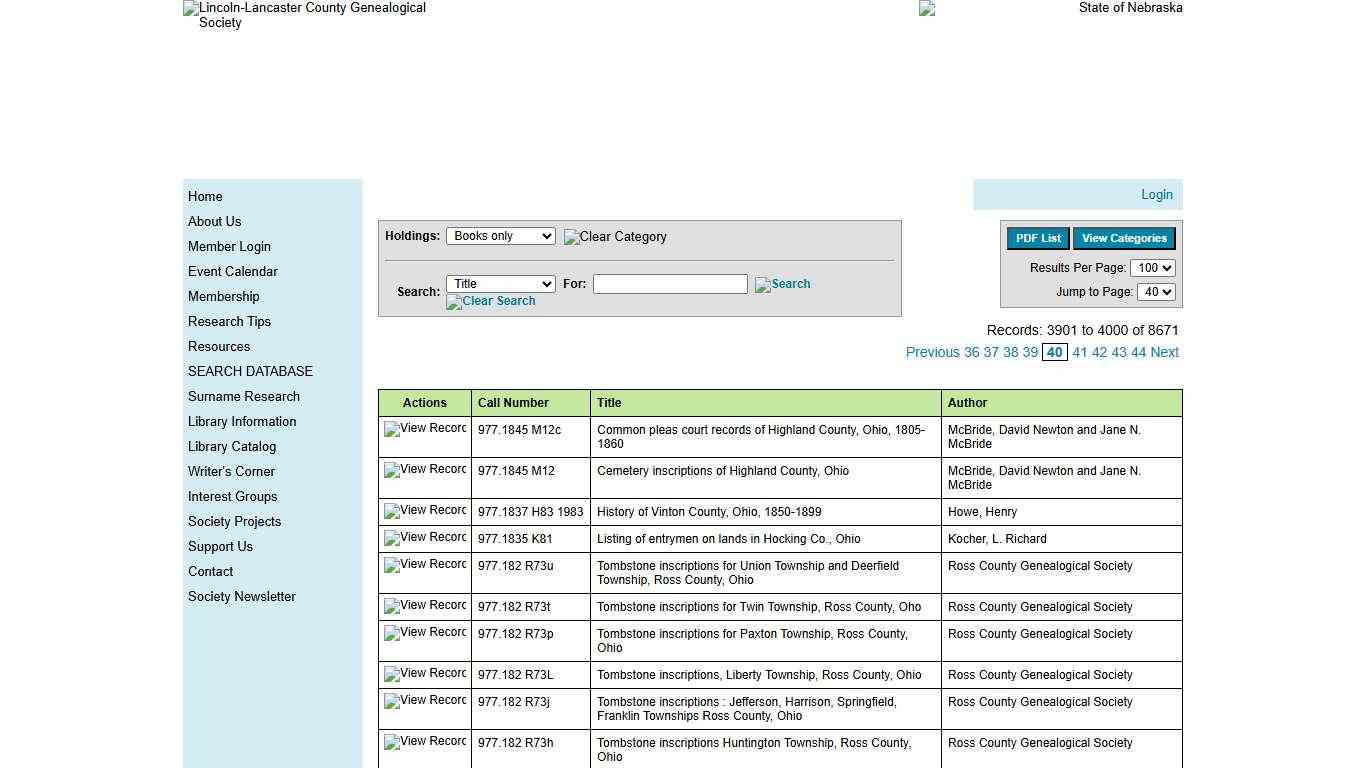Open the Library Catalog menu item
The height and width of the screenshot is (768, 1366).
231,446
